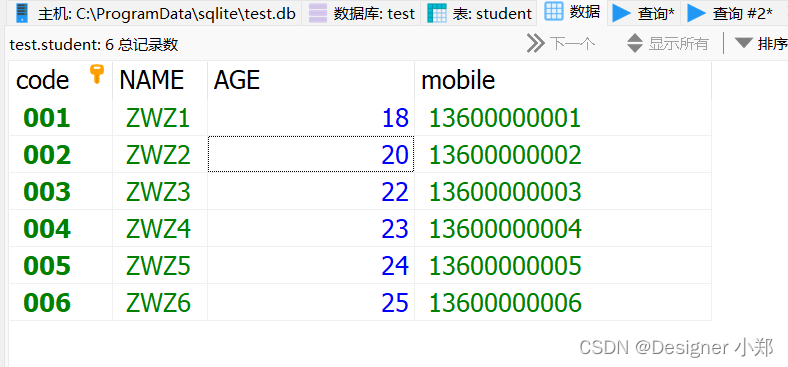Click the age cell with value 22
This screenshot has height=367, width=788.
click(311, 192)
